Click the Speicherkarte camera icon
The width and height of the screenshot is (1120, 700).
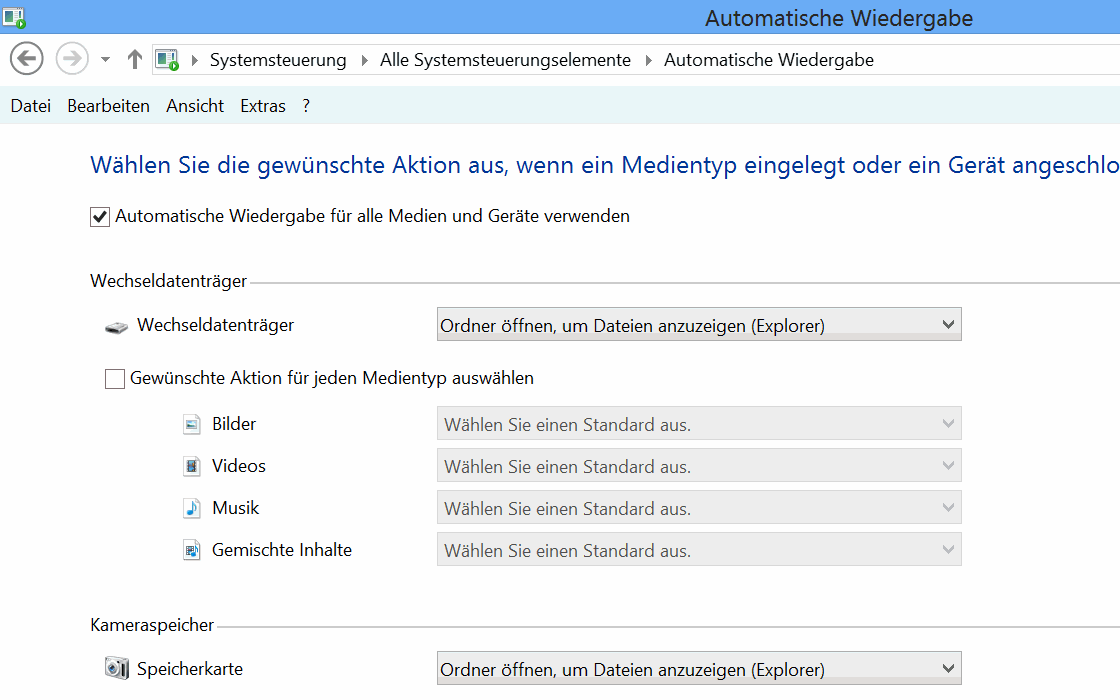[x=117, y=669]
